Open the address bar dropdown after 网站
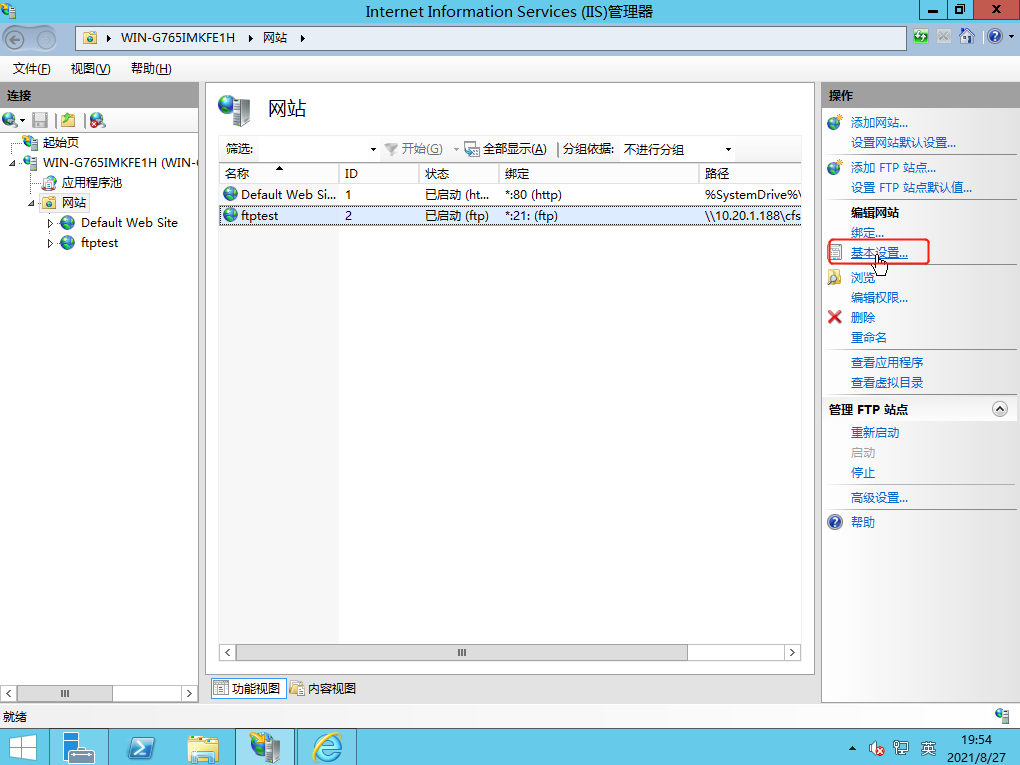The width and height of the screenshot is (1020, 765). coord(302,38)
